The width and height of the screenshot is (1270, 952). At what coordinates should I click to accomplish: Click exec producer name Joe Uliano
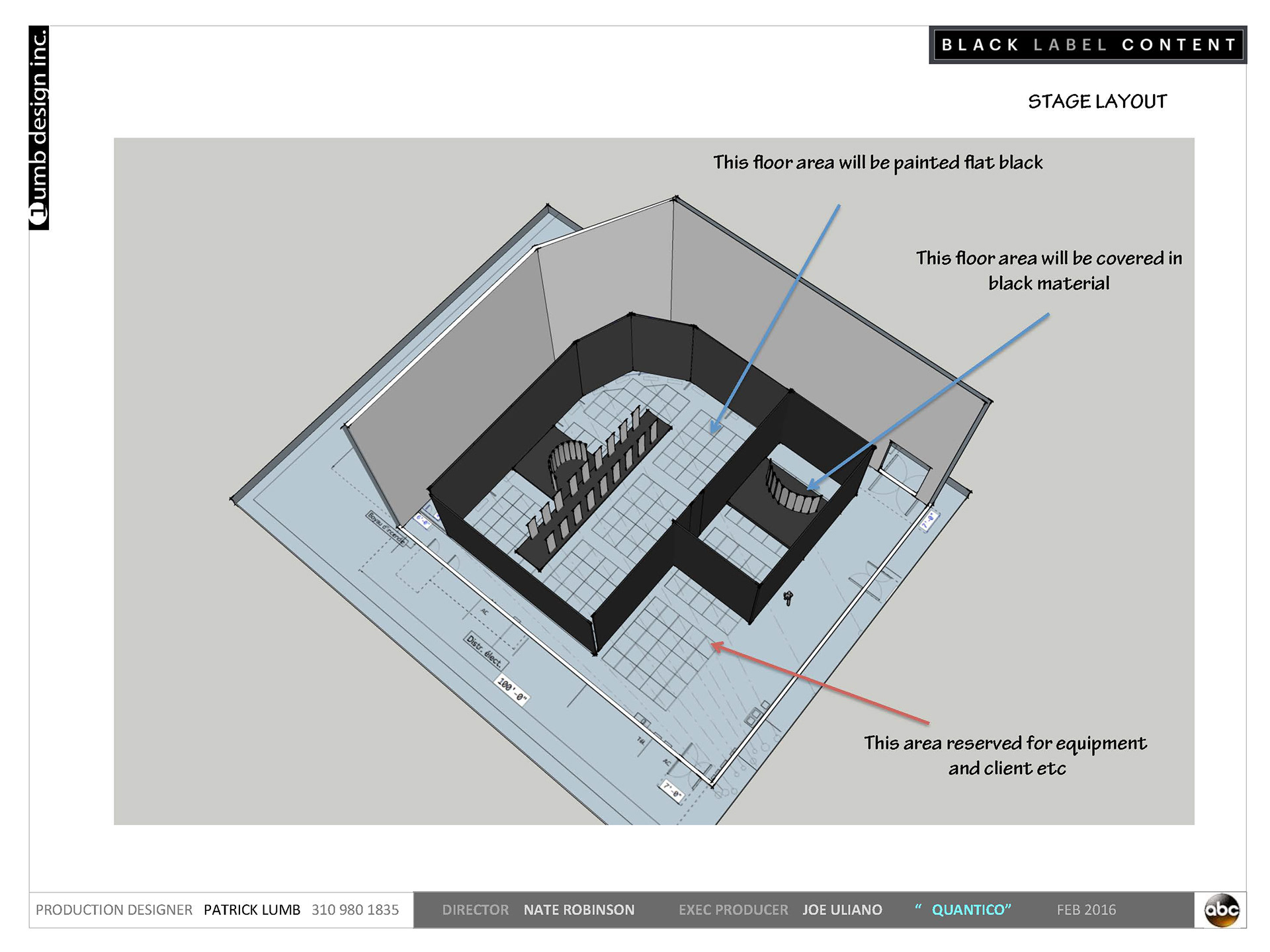click(841, 910)
